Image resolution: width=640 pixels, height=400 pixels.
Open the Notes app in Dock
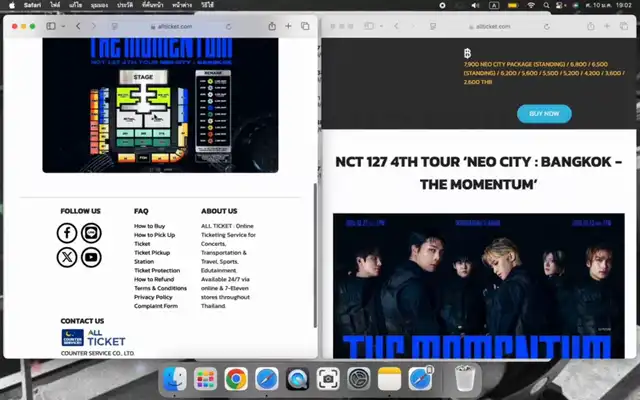pyautogui.click(x=390, y=379)
